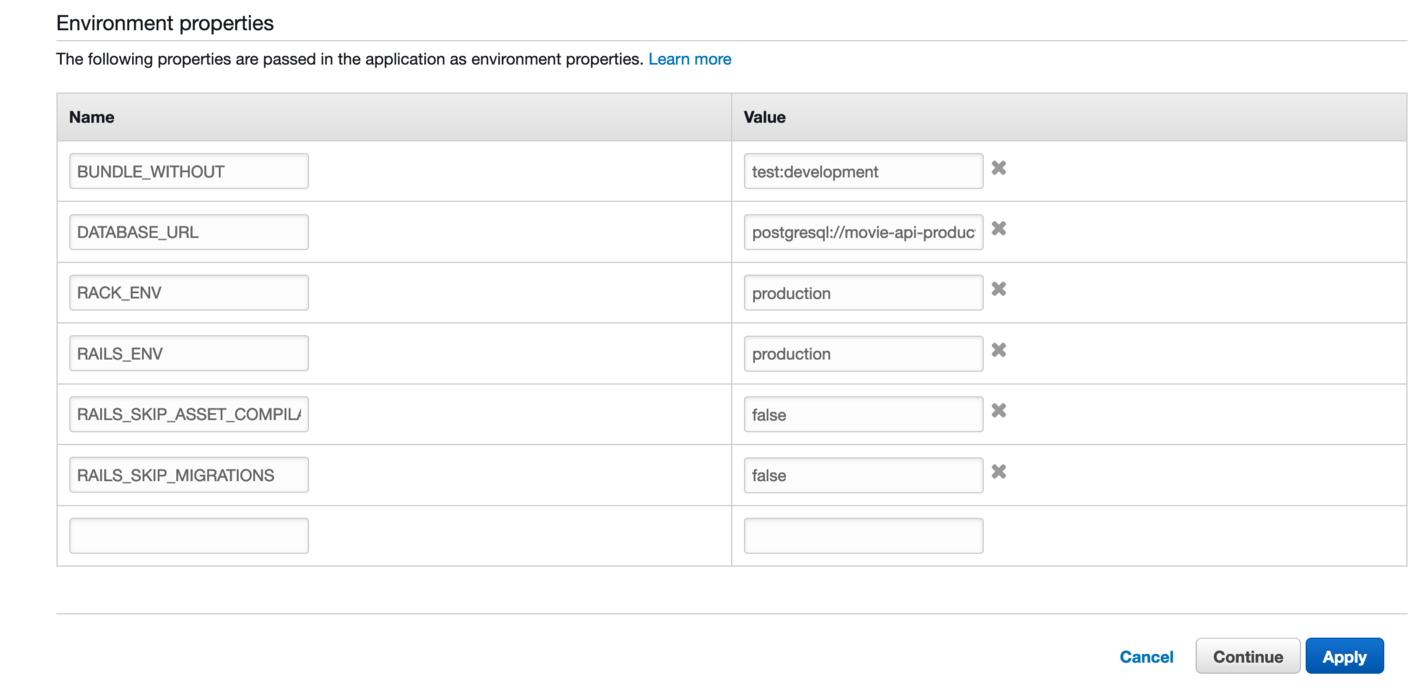The image size is (1425, 697).
Task: Delete the DATABASE_URL property with X icon
Action: [x=998, y=229]
